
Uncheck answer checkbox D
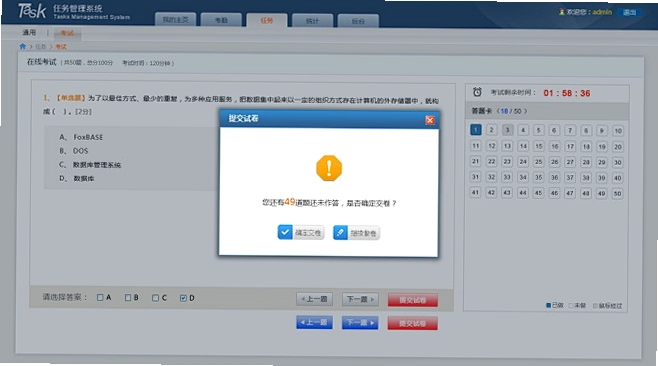(183, 298)
